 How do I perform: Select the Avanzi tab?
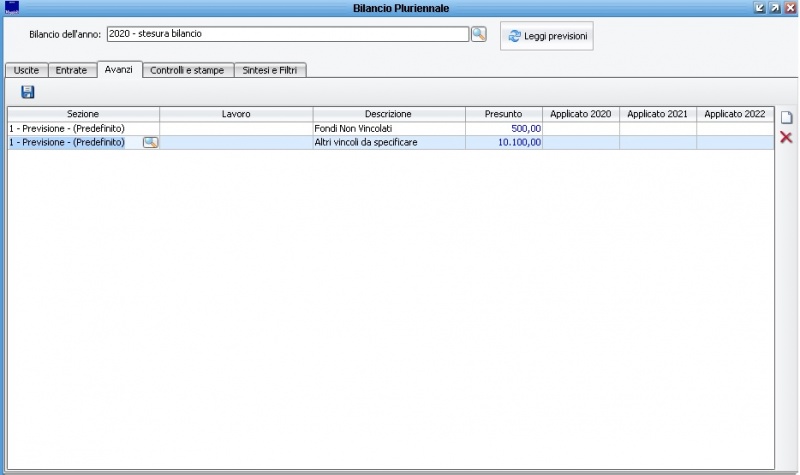(x=118, y=69)
